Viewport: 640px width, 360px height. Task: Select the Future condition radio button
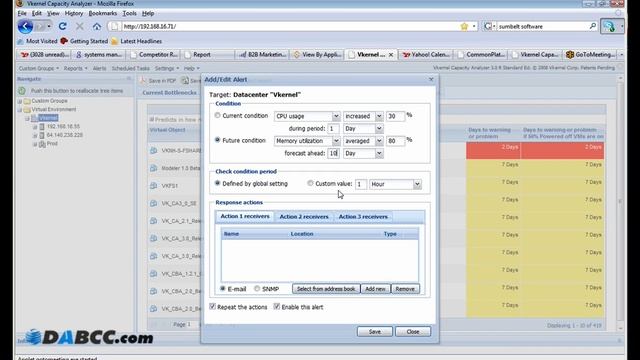218,140
